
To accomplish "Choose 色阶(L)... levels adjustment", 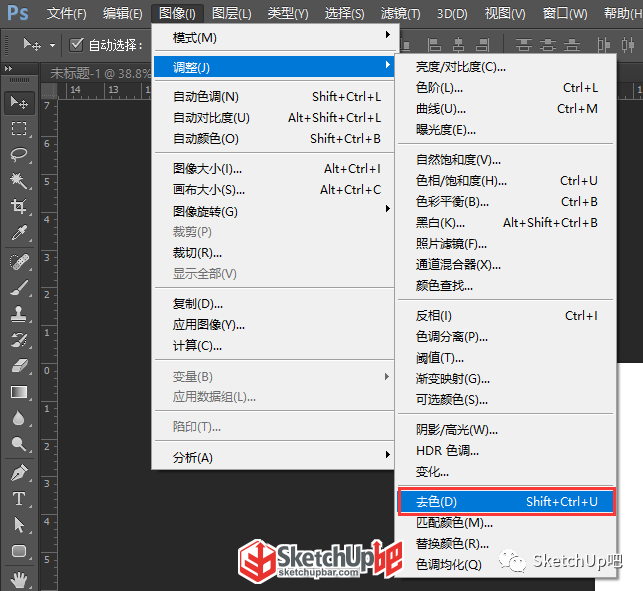I will pos(505,87).
